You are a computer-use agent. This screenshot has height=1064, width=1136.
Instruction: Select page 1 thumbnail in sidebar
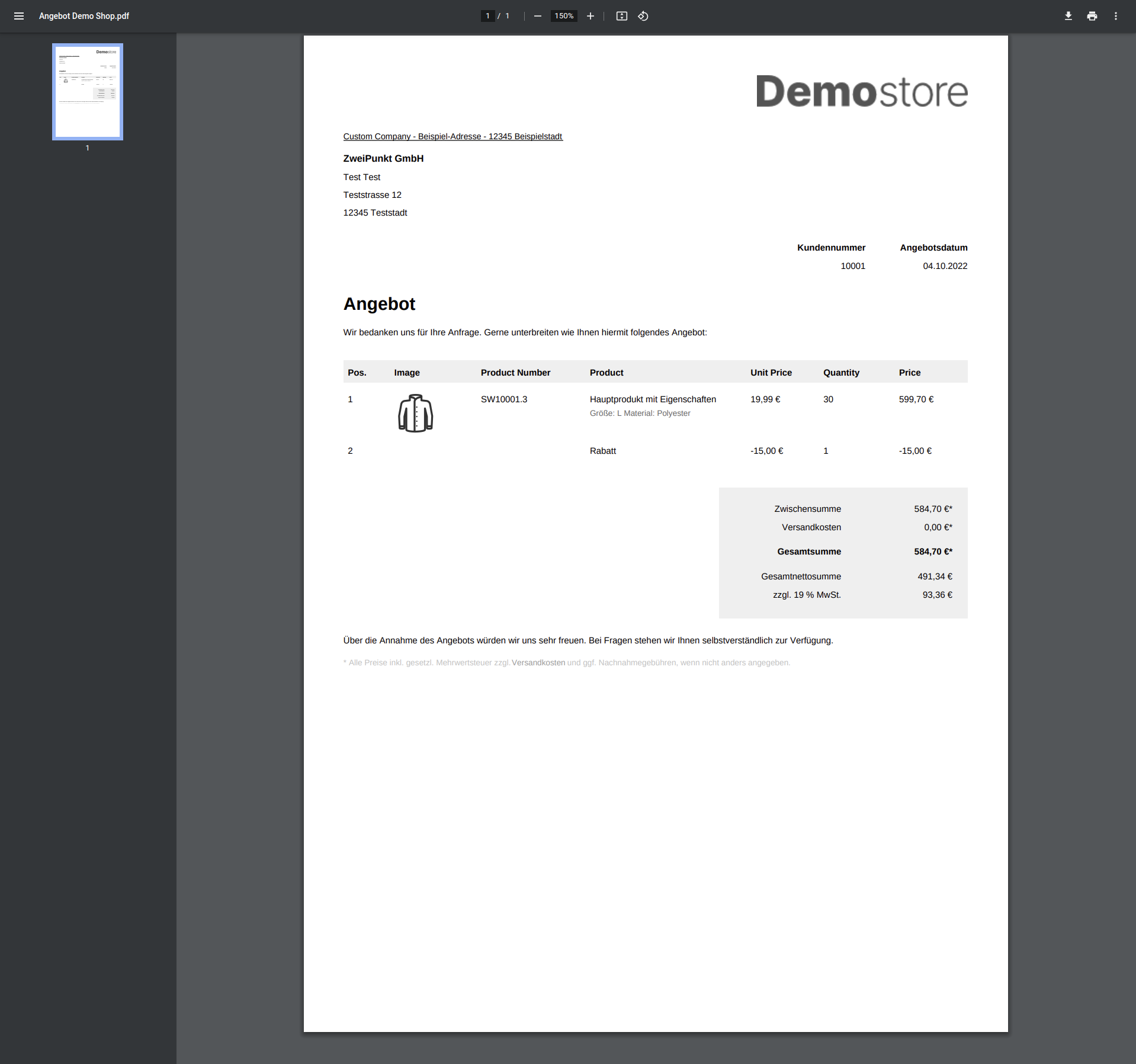(x=88, y=92)
